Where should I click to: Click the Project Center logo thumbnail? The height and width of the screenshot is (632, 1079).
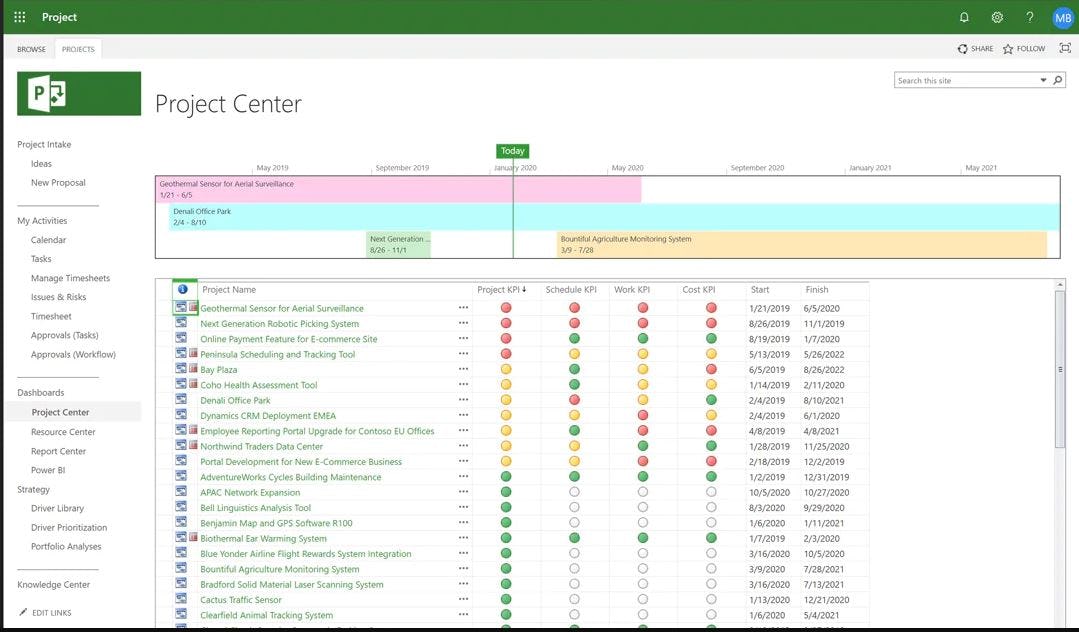pyautogui.click(x=78, y=91)
